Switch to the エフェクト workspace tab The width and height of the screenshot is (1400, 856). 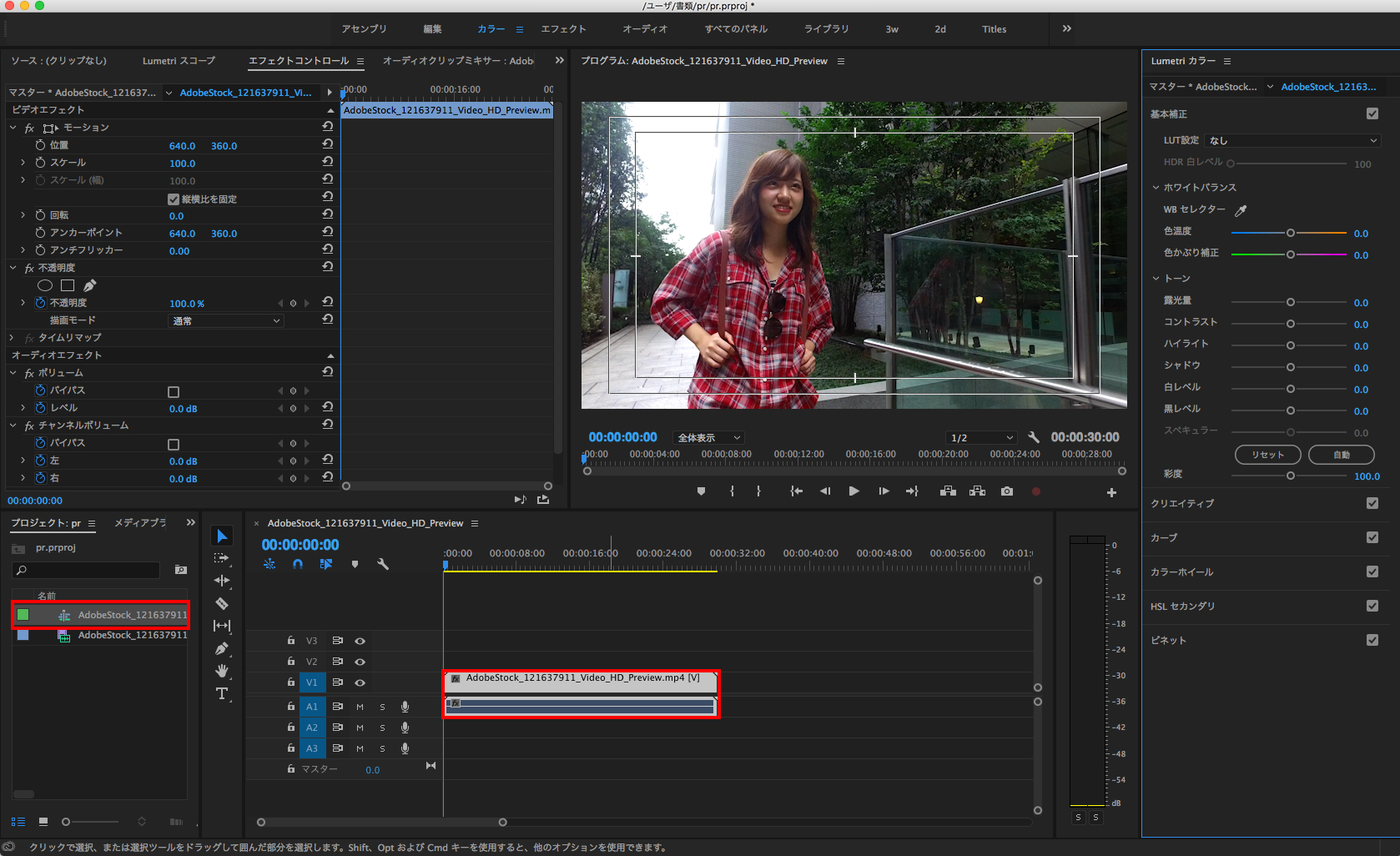click(563, 29)
